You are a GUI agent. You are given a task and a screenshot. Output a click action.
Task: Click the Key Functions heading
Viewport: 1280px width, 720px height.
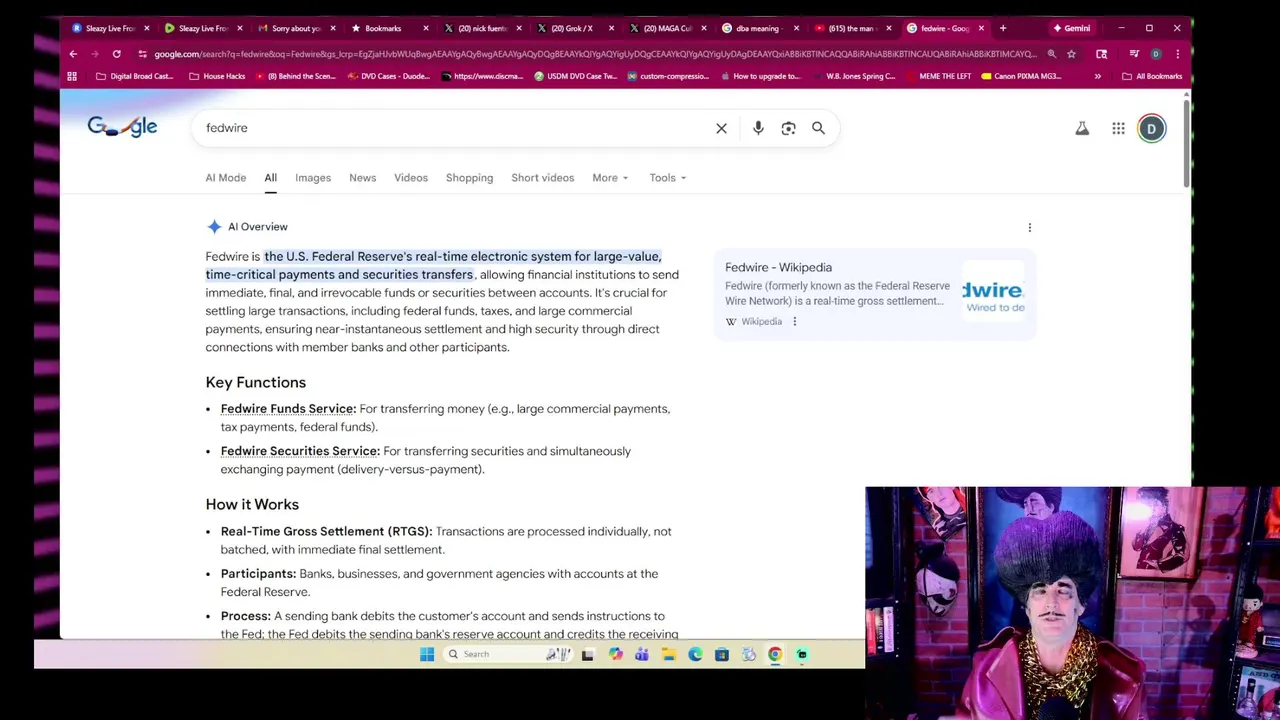[256, 383]
